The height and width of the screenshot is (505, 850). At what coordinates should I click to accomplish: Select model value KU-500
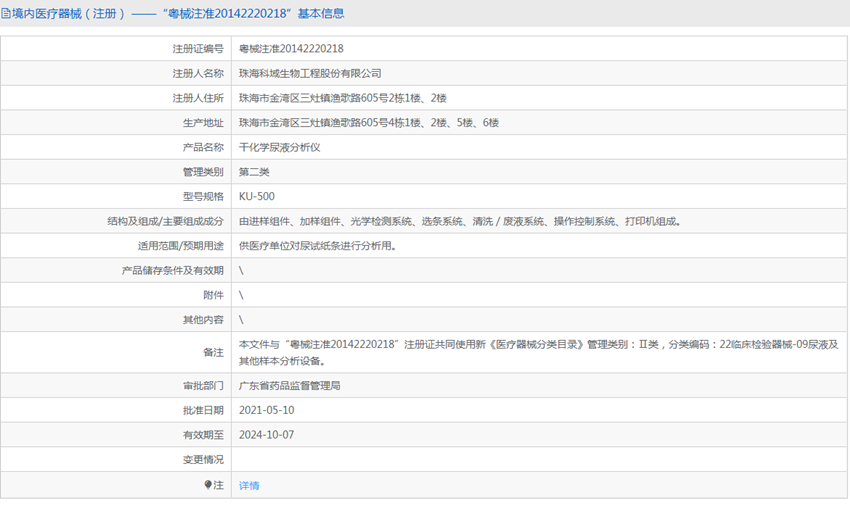(257, 196)
